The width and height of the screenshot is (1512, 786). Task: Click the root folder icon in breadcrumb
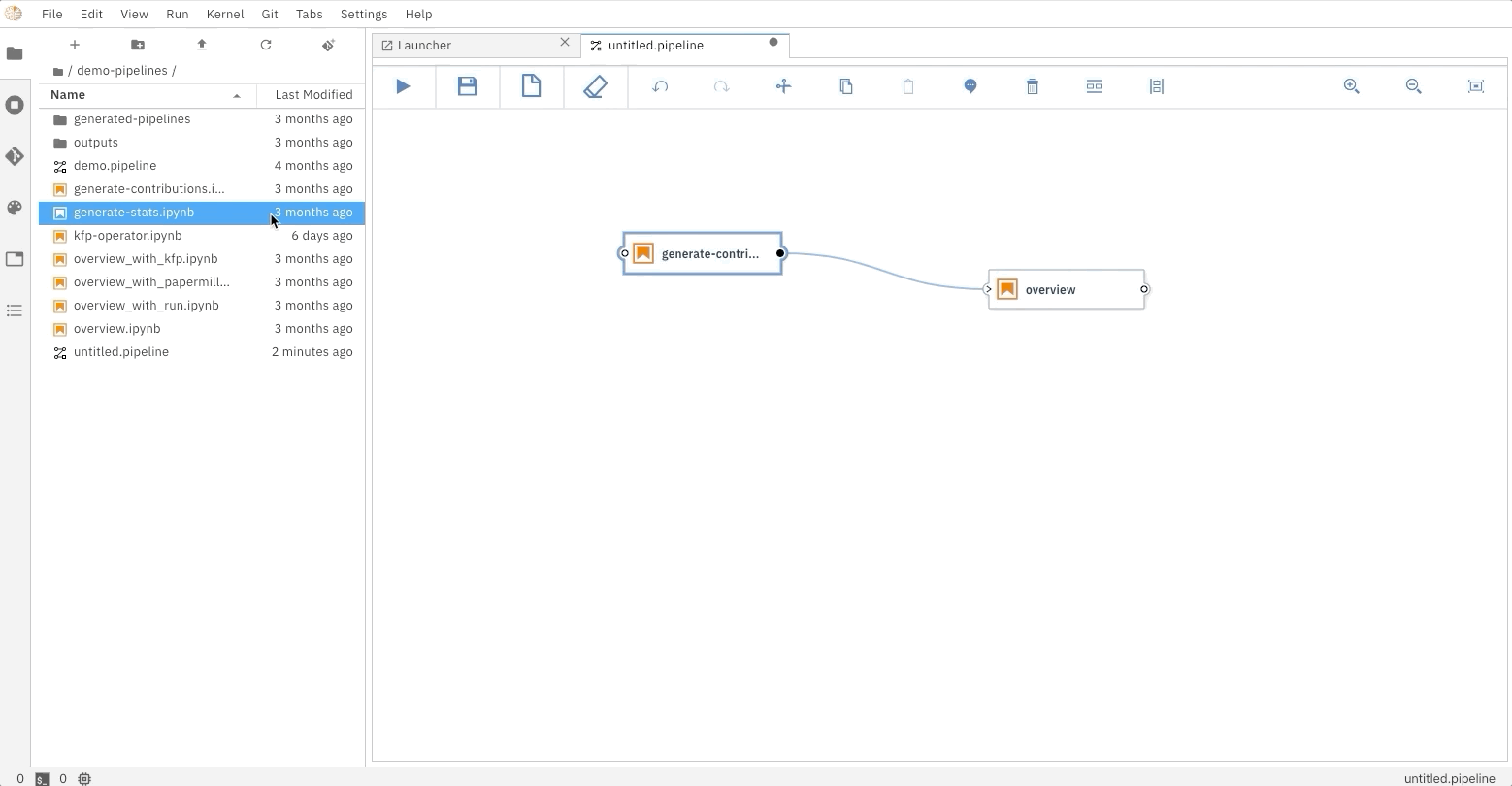(58, 71)
